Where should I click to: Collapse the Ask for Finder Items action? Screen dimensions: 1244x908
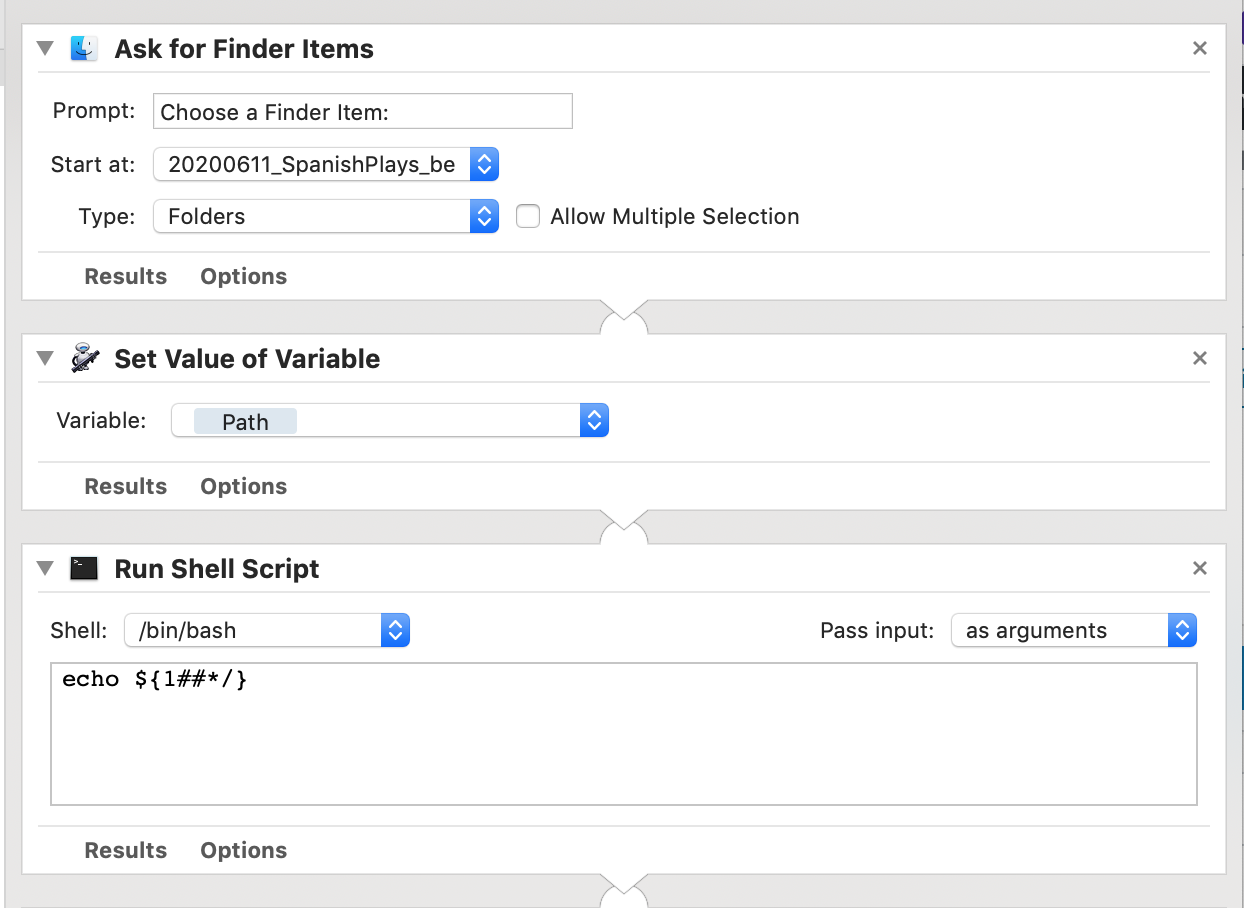pos(44,49)
